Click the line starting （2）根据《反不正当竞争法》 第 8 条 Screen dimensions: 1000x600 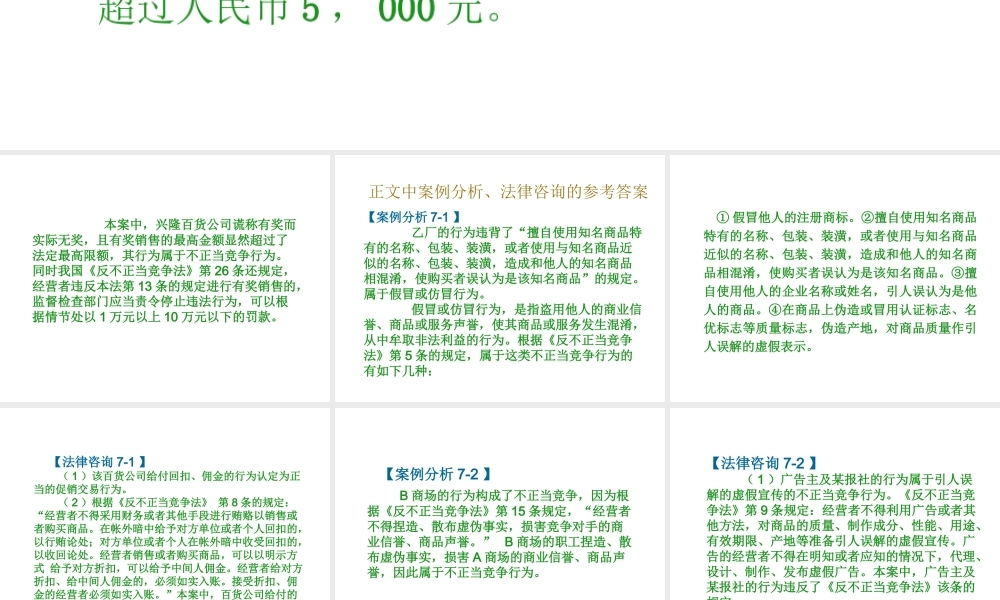(x=176, y=502)
